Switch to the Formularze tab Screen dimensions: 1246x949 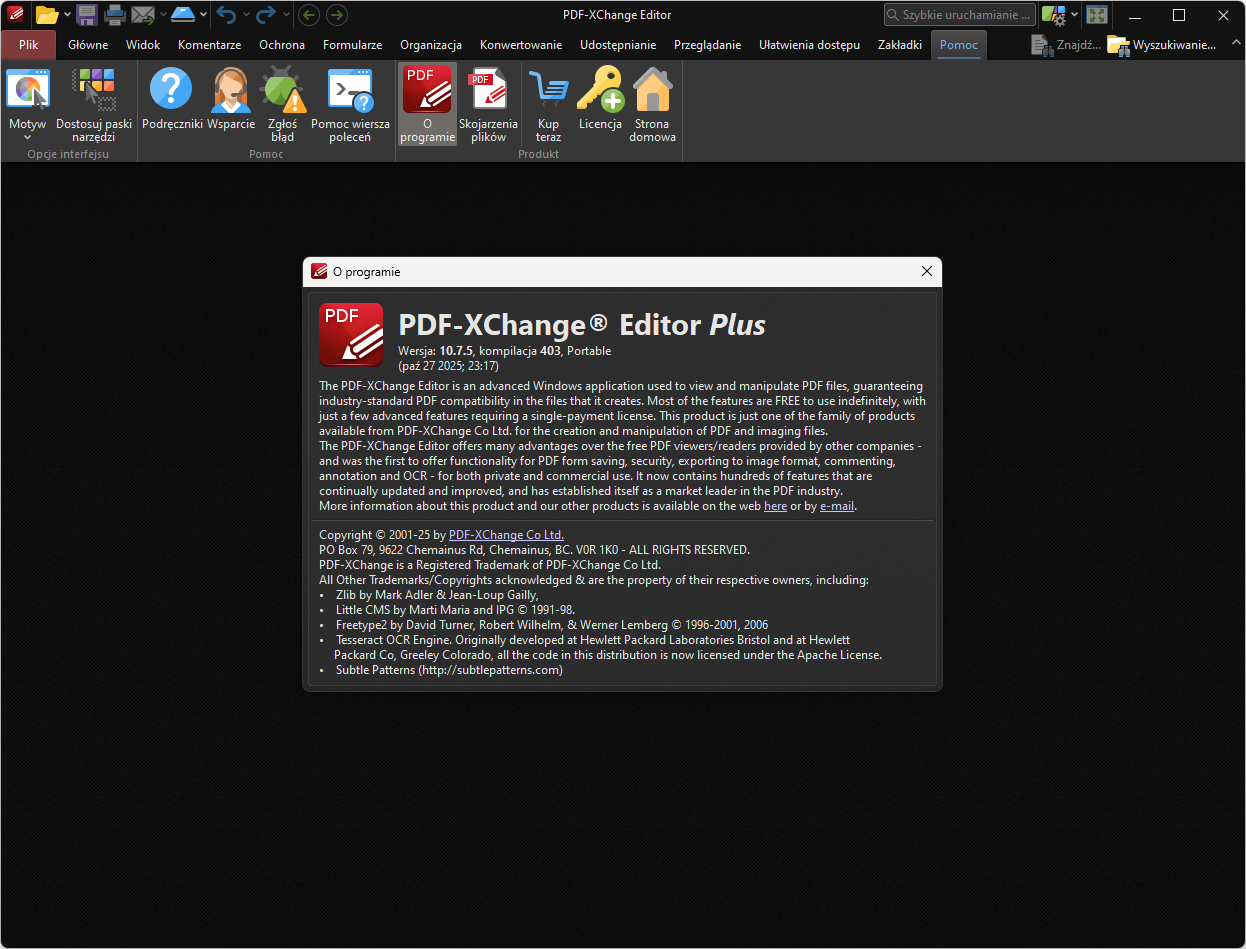click(352, 45)
